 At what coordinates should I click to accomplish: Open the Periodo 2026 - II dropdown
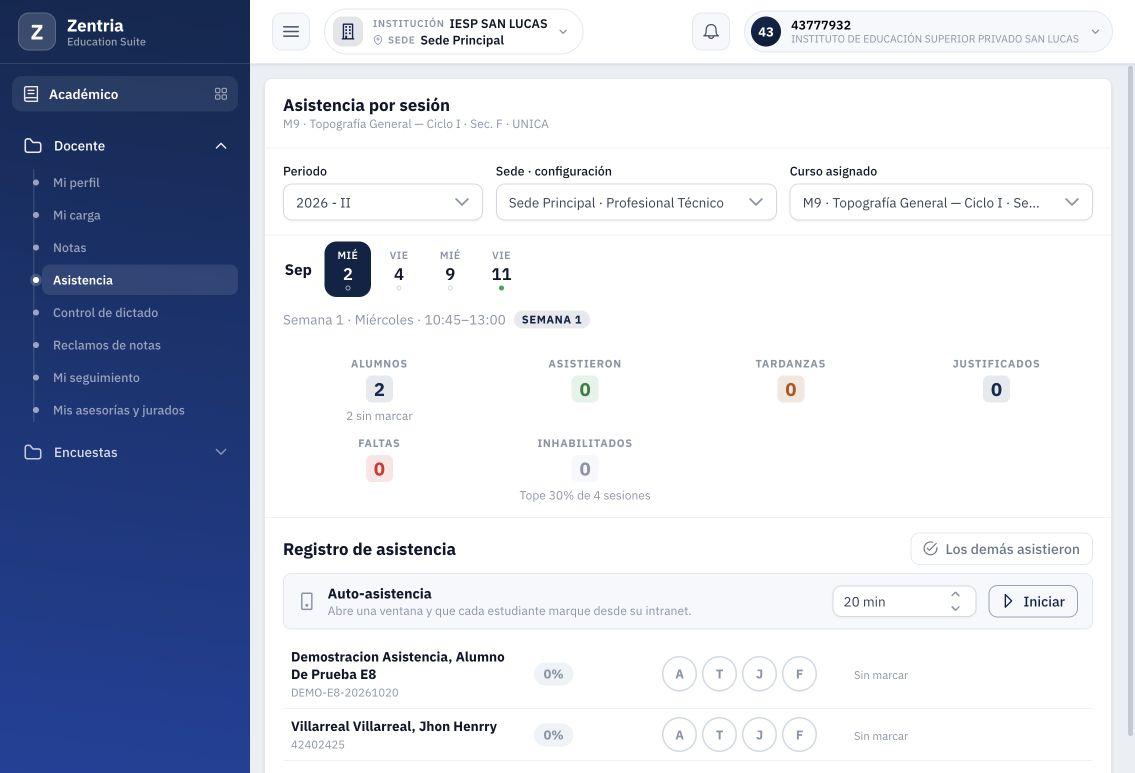pyautogui.click(x=383, y=203)
